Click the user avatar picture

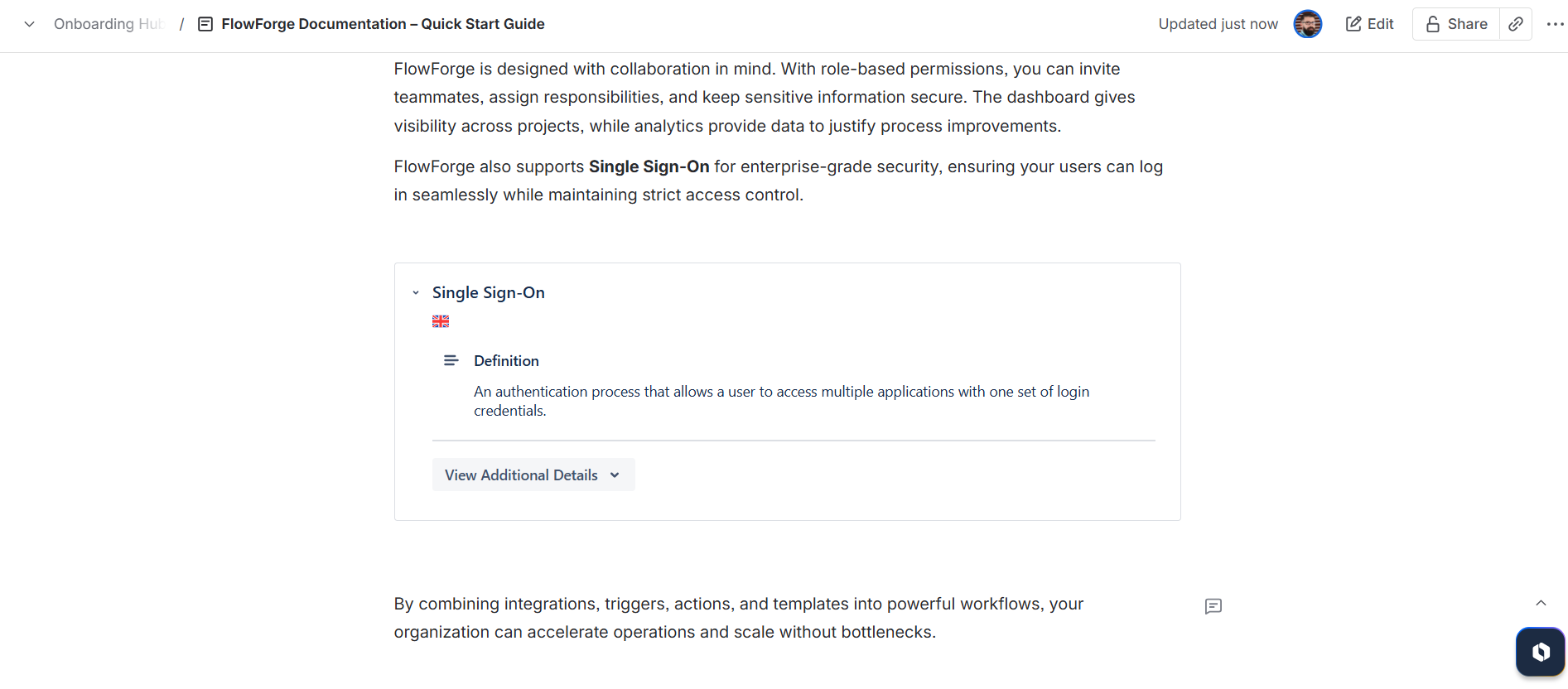[1308, 24]
